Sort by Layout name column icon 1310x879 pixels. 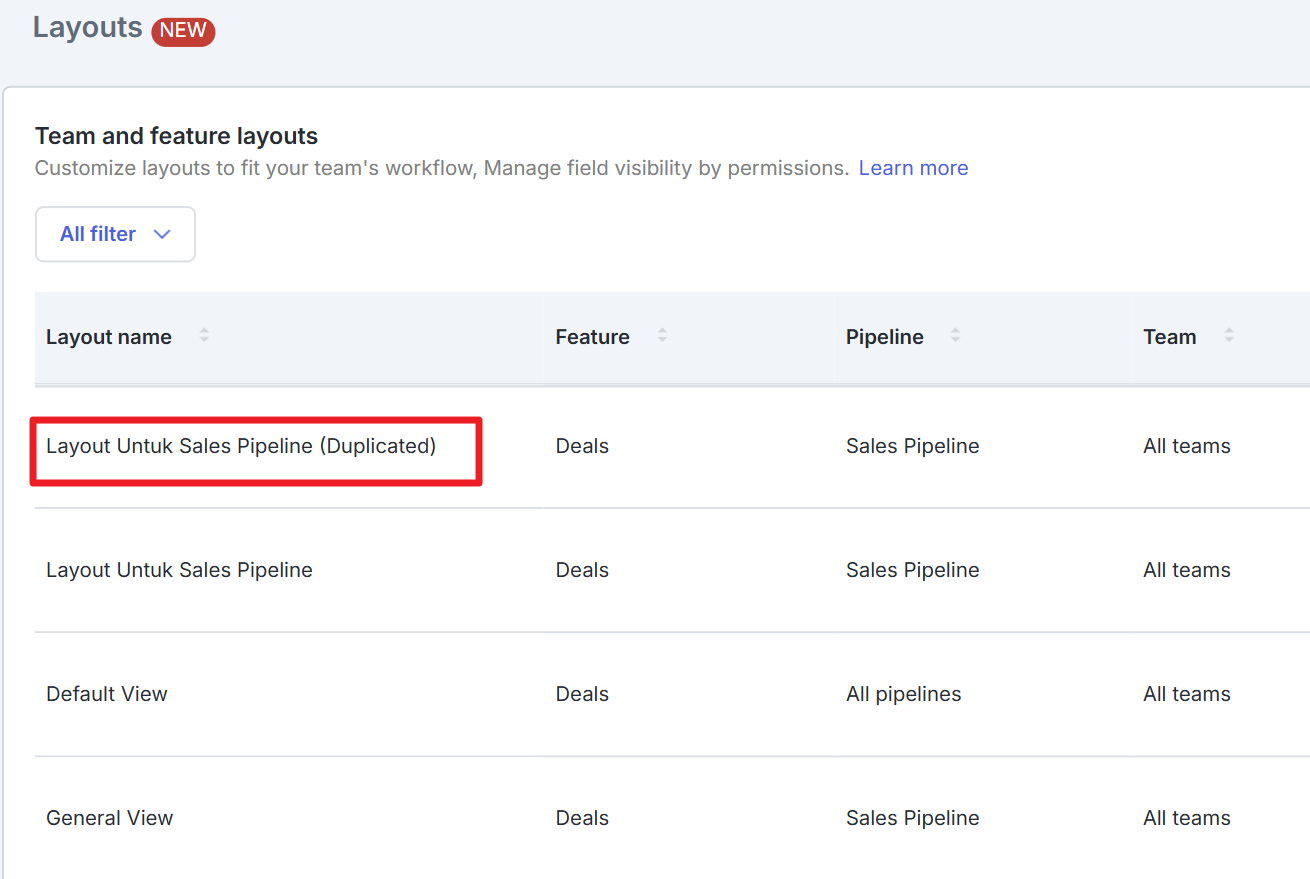pyautogui.click(x=204, y=336)
